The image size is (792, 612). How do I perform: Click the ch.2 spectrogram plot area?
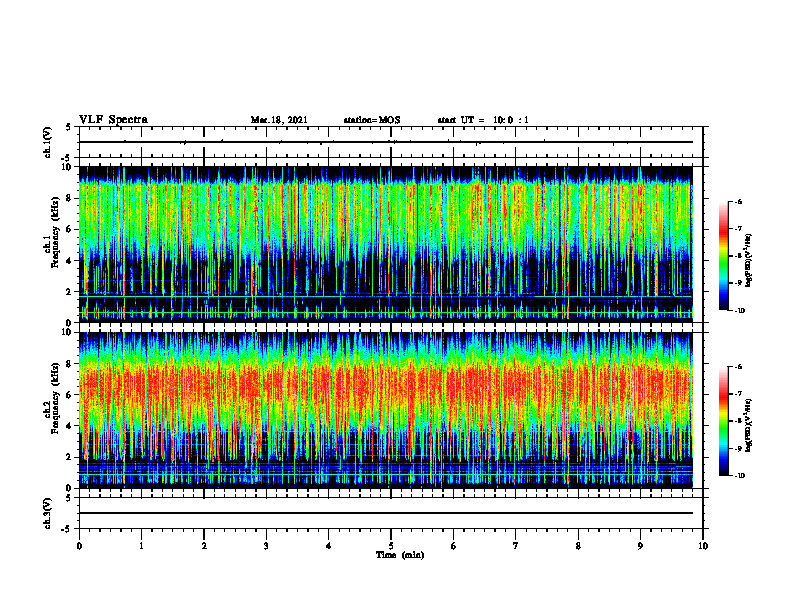tap(386, 410)
